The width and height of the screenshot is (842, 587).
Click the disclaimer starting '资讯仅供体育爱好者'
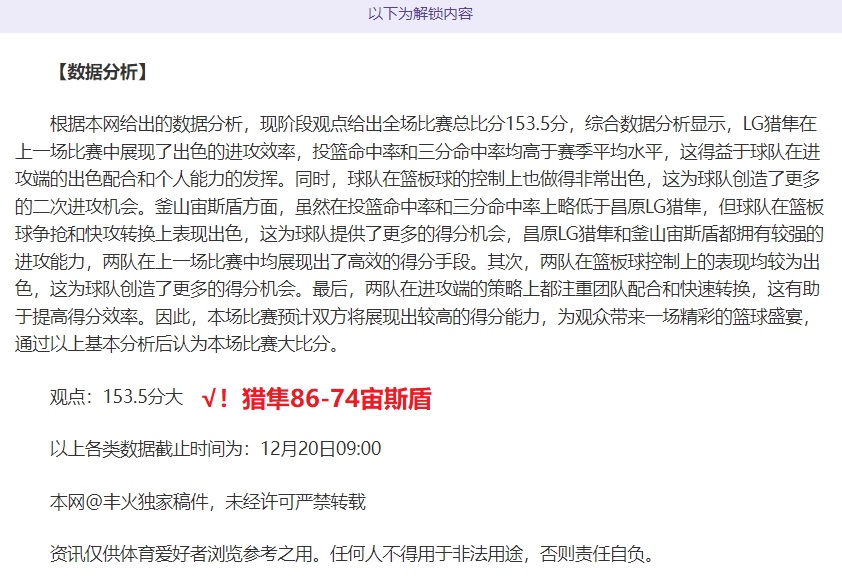[x=353, y=553]
